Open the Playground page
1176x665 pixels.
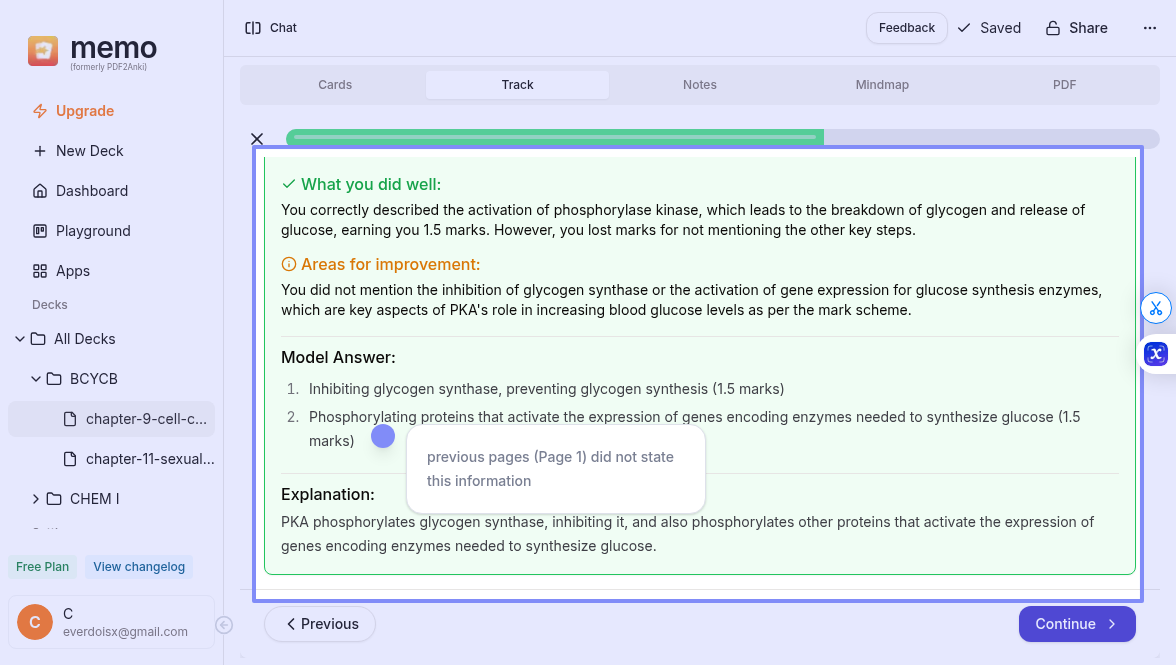(x=93, y=231)
